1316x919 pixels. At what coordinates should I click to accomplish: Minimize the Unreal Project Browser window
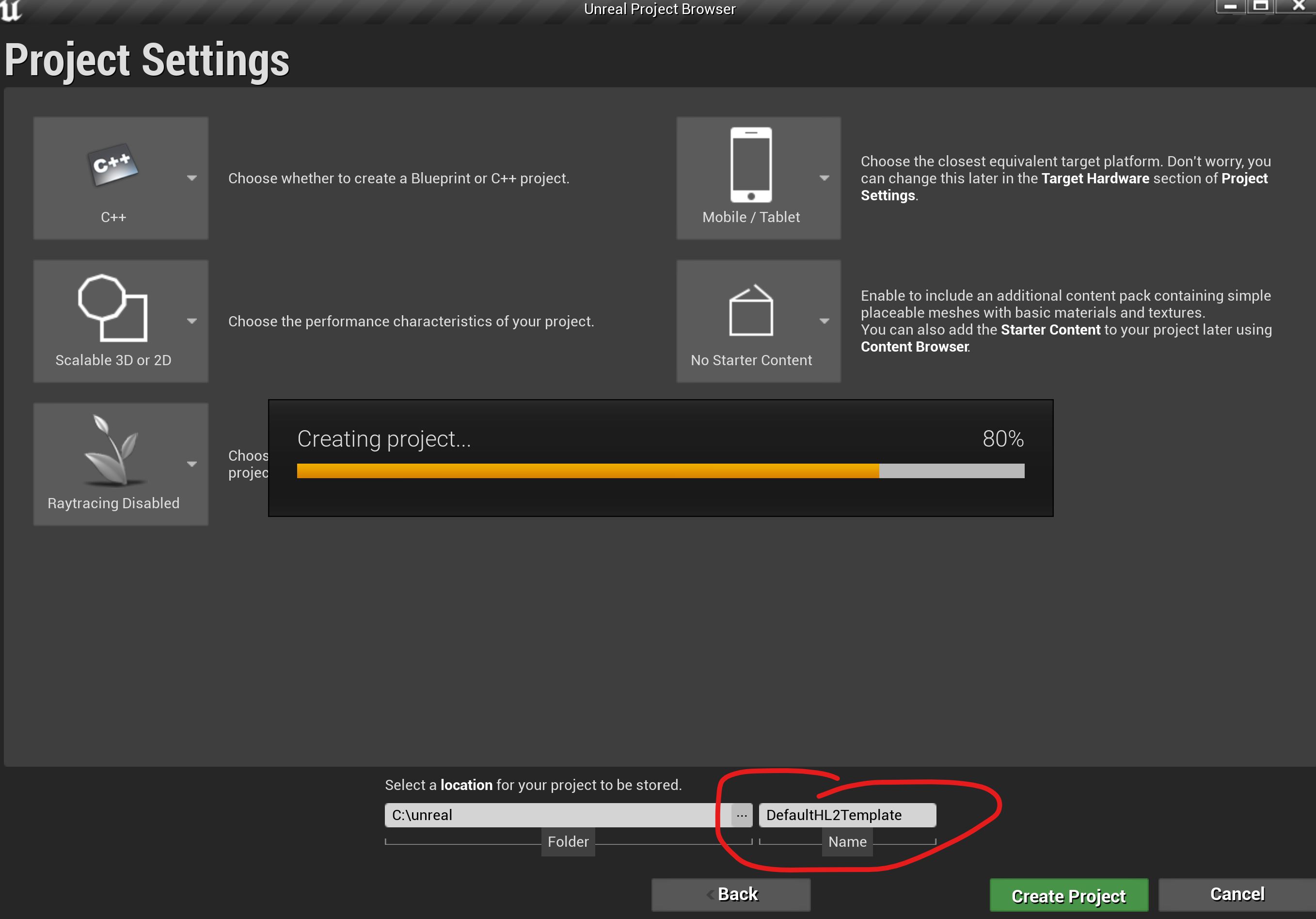[1230, 6]
